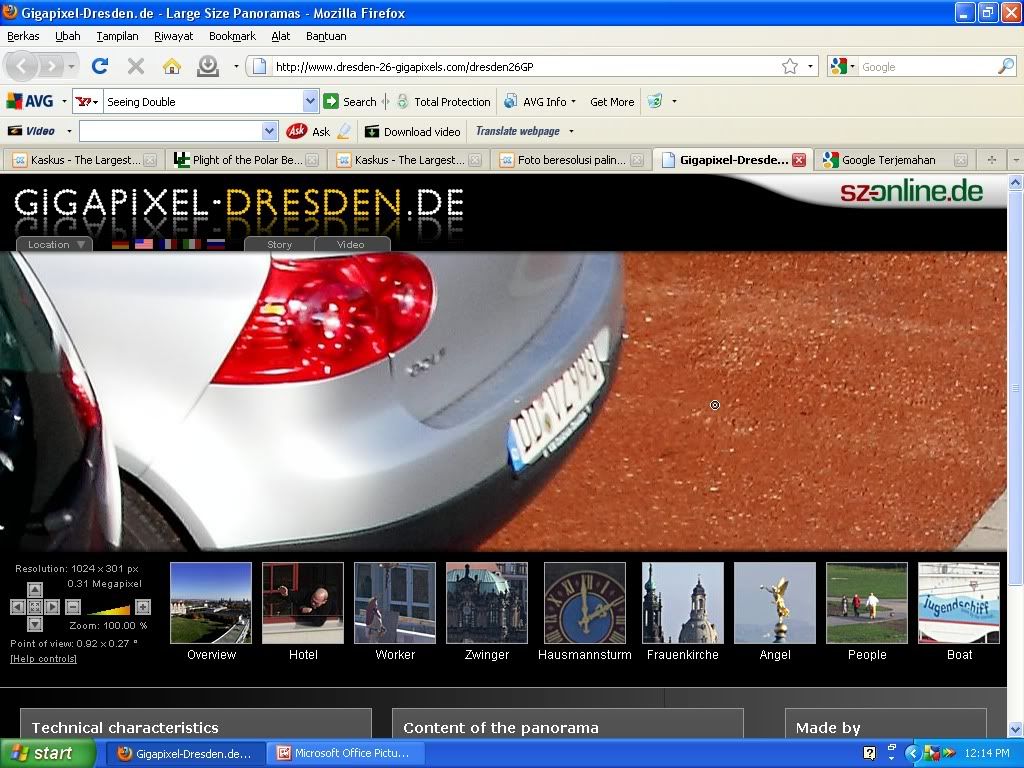This screenshot has width=1024, height=768.
Task: Reload the current page
Action: tap(100, 66)
